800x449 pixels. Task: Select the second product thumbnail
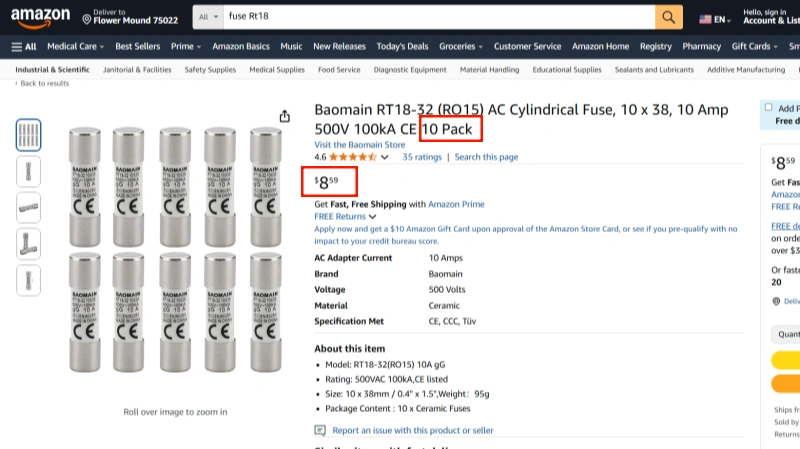29,171
